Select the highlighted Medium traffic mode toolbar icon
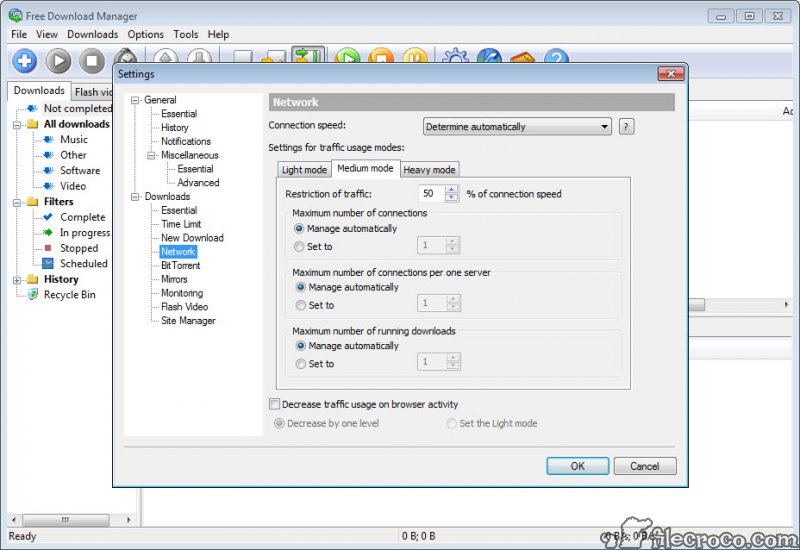Image resolution: width=800 pixels, height=550 pixels. pos(308,55)
